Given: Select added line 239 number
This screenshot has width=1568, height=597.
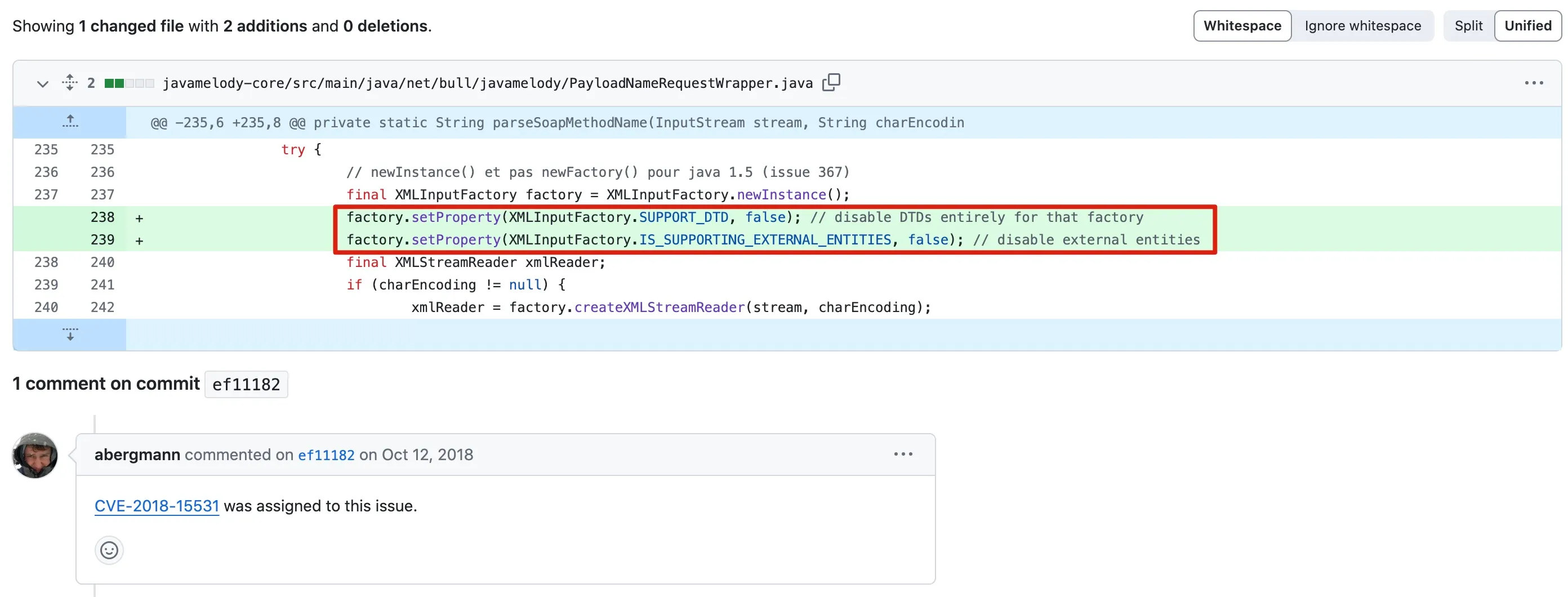Looking at the screenshot, I should click(x=103, y=240).
